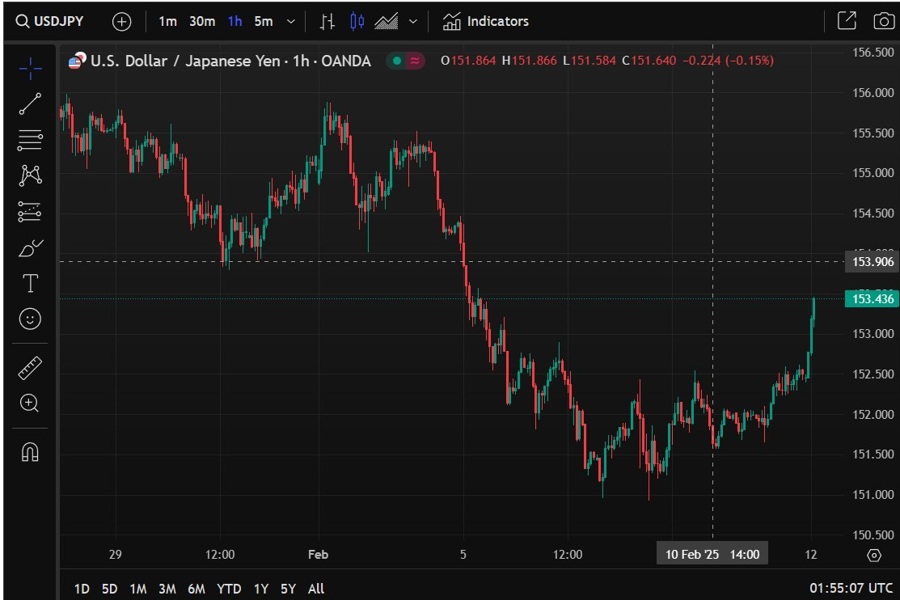Screen dimensions: 900x600
Task: Expand the time interval dropdown arrow
Action: (291, 21)
